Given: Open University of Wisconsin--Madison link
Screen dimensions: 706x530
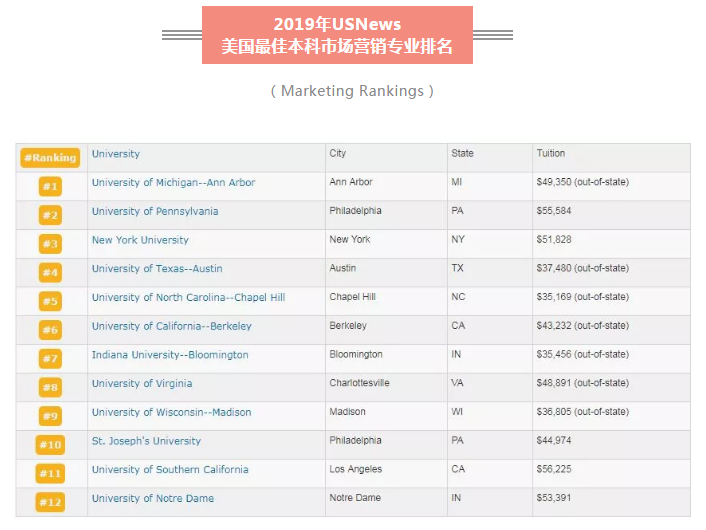Looking at the screenshot, I should pyautogui.click(x=172, y=412).
